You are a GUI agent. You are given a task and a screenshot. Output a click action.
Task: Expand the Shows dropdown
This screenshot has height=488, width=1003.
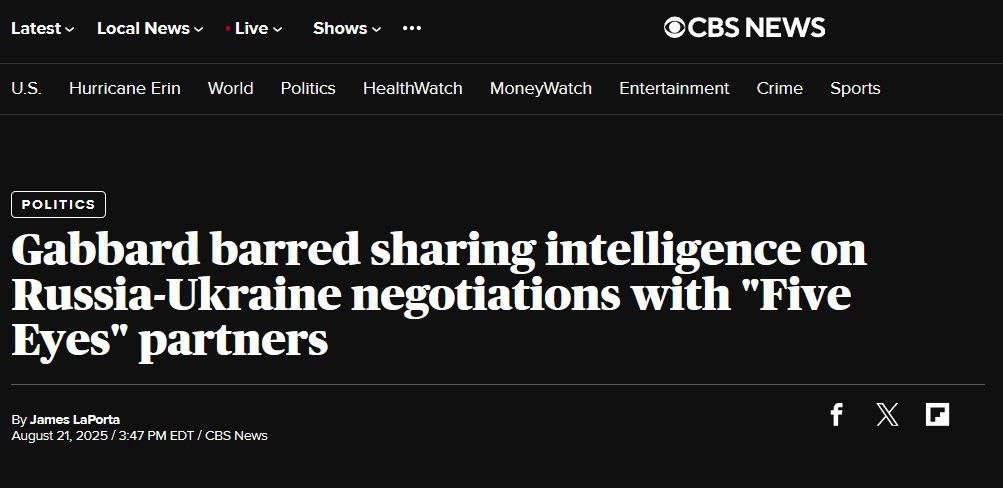(346, 28)
